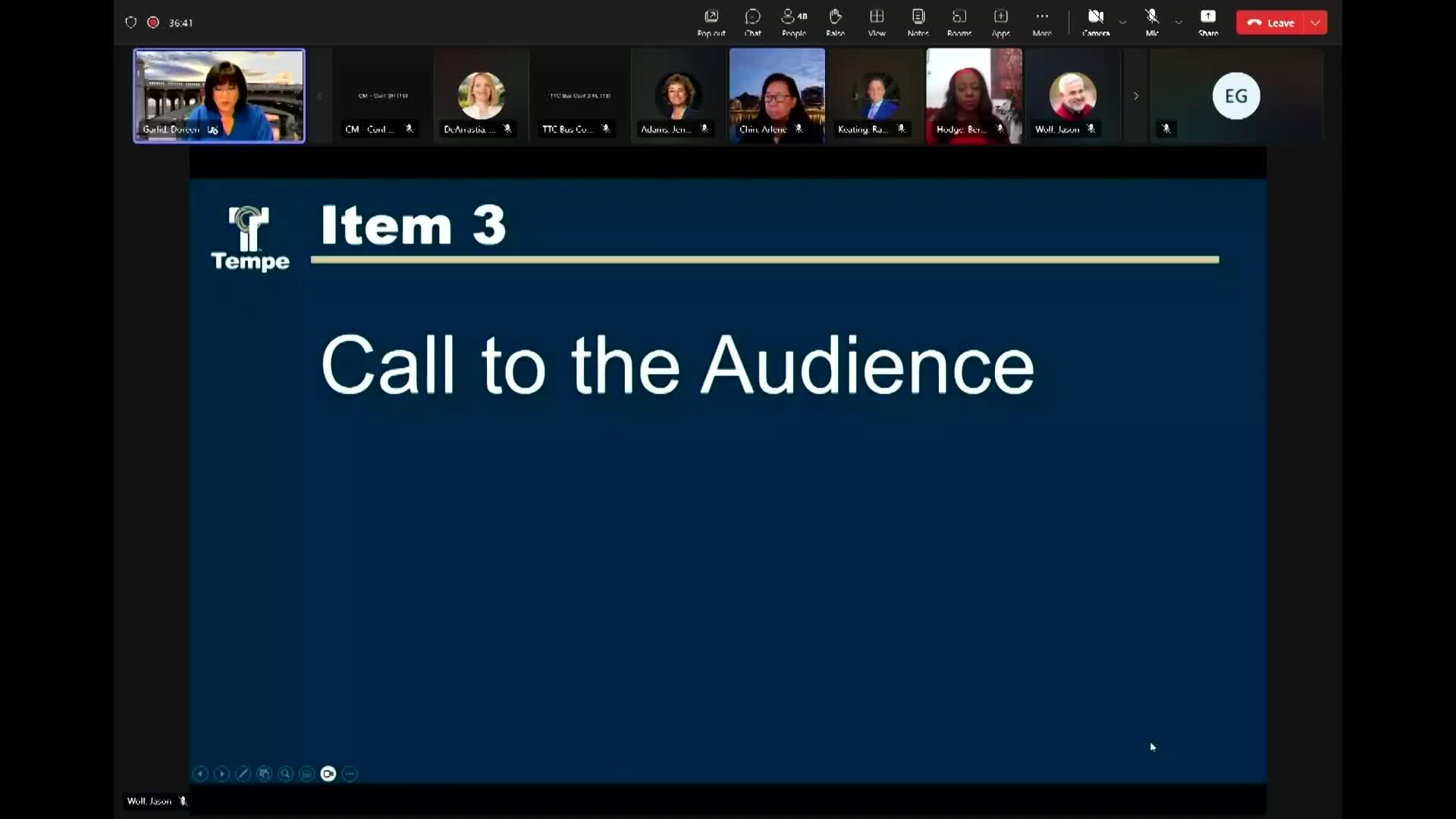Leave the meeting

coord(1271,23)
